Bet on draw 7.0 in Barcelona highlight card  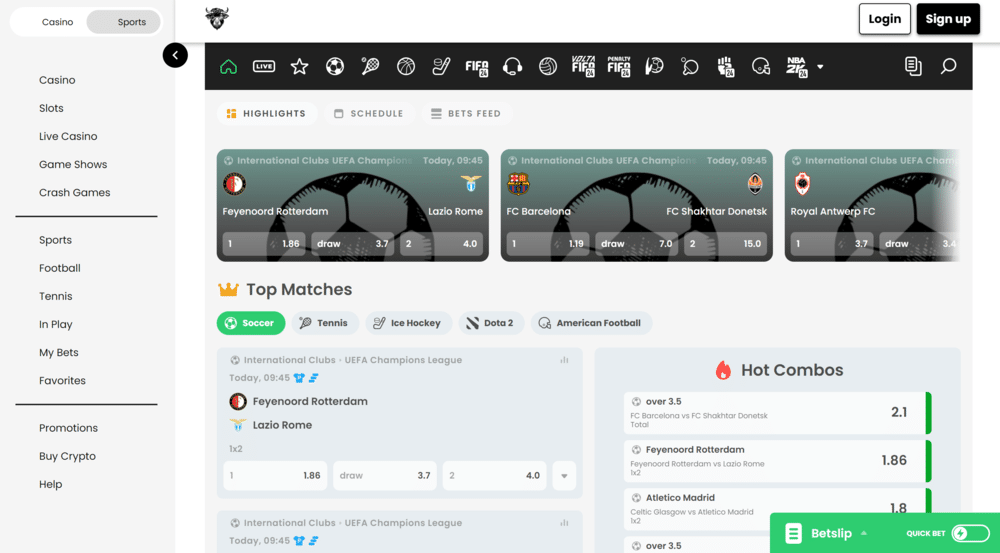(636, 244)
